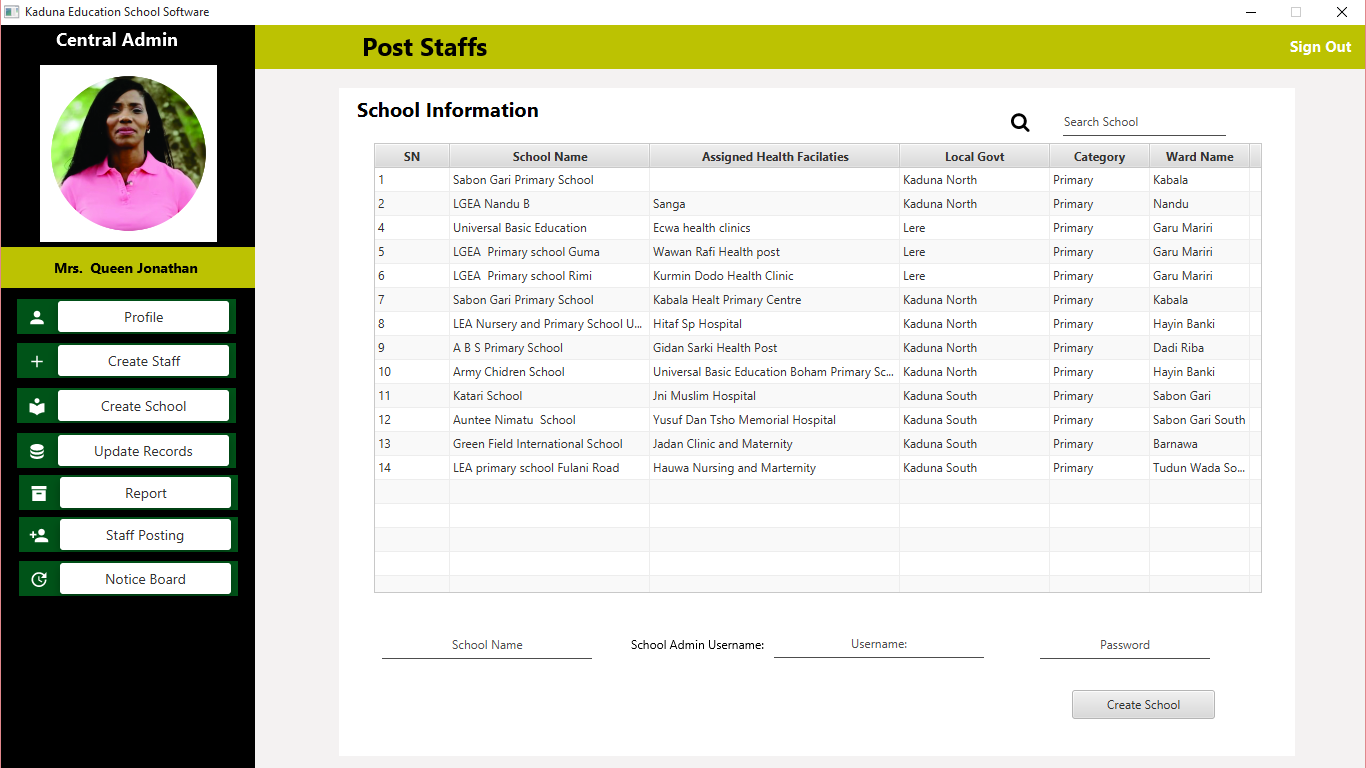Open the Profile page

pos(144,317)
